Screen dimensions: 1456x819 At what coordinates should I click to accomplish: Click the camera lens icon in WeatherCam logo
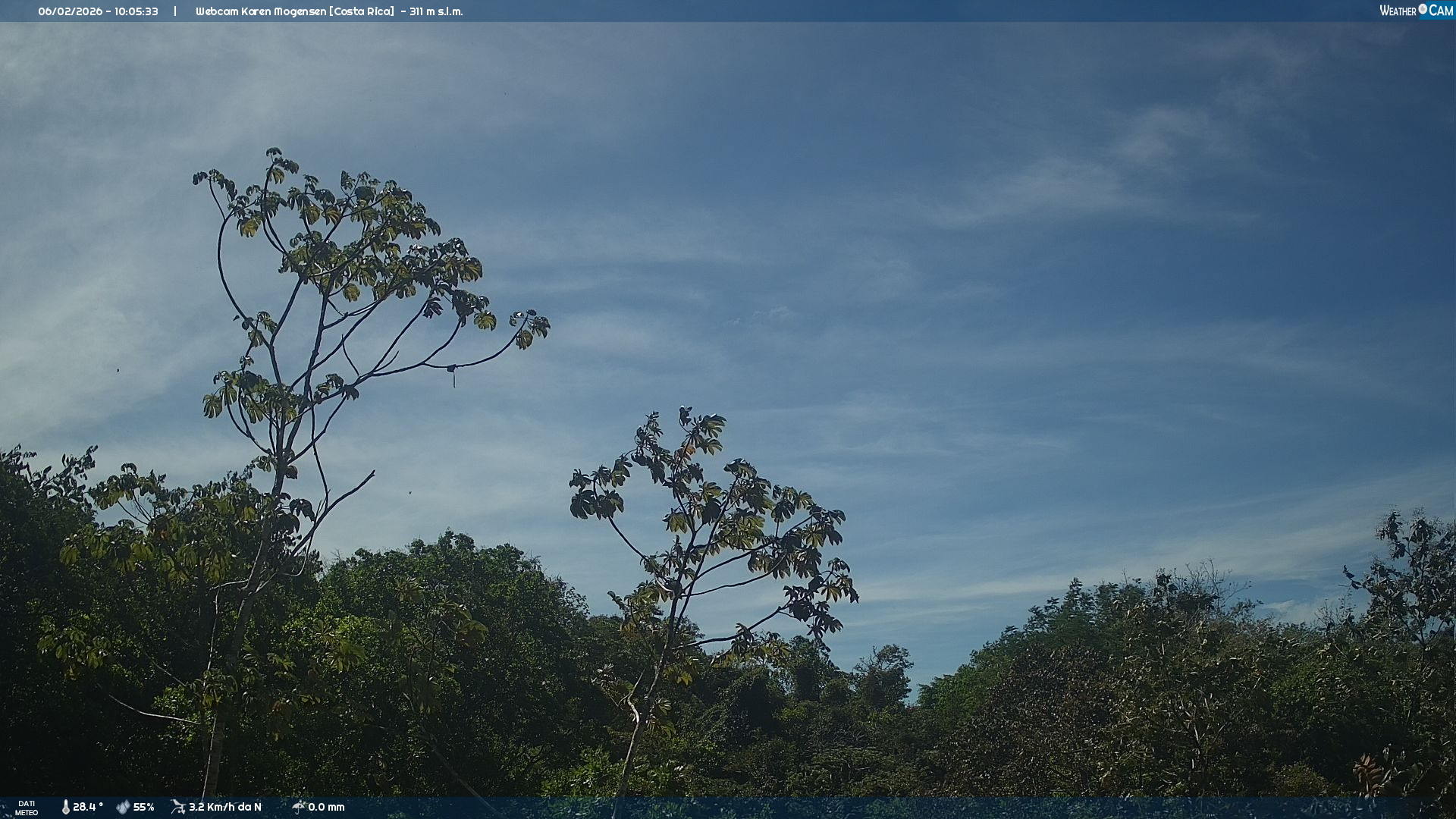click(x=1423, y=9)
